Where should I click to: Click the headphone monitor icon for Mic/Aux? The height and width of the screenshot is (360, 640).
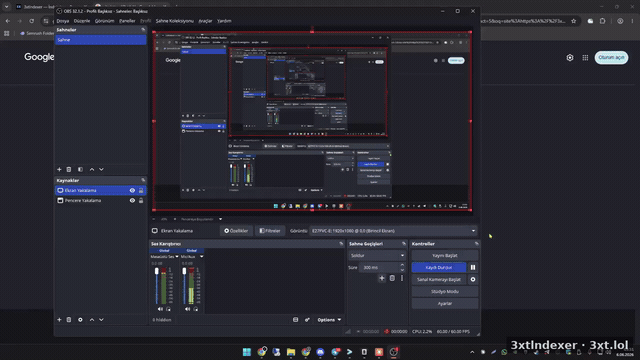(x=196, y=309)
